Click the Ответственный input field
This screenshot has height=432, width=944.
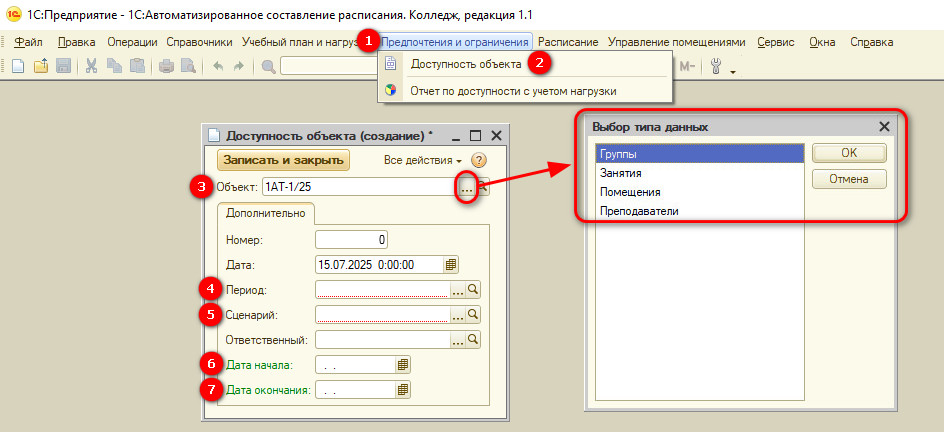coord(383,339)
